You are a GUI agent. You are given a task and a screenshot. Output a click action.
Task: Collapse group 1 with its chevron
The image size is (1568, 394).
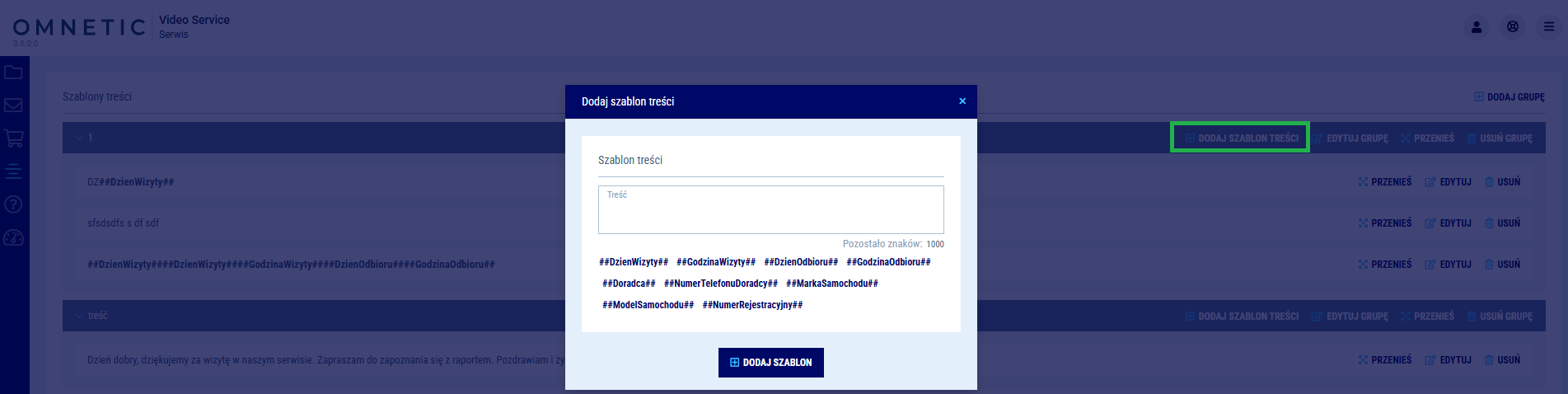pos(78,138)
